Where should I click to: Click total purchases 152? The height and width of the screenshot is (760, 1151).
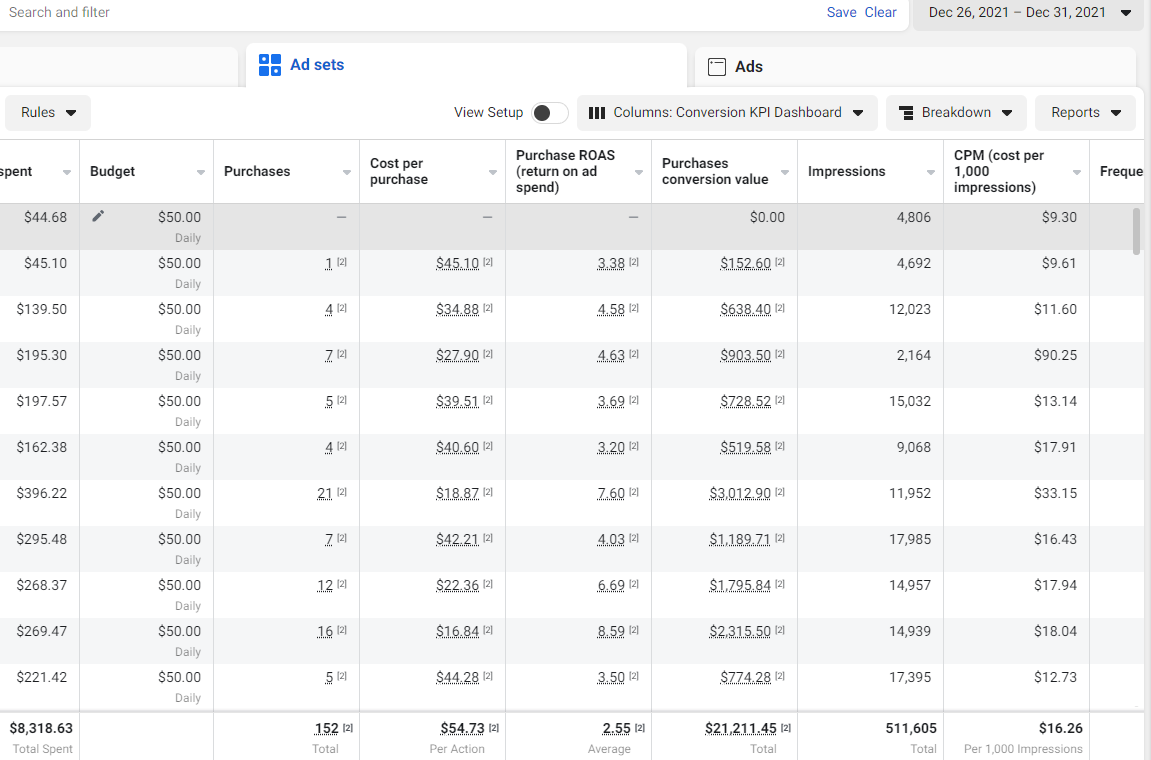pos(327,728)
